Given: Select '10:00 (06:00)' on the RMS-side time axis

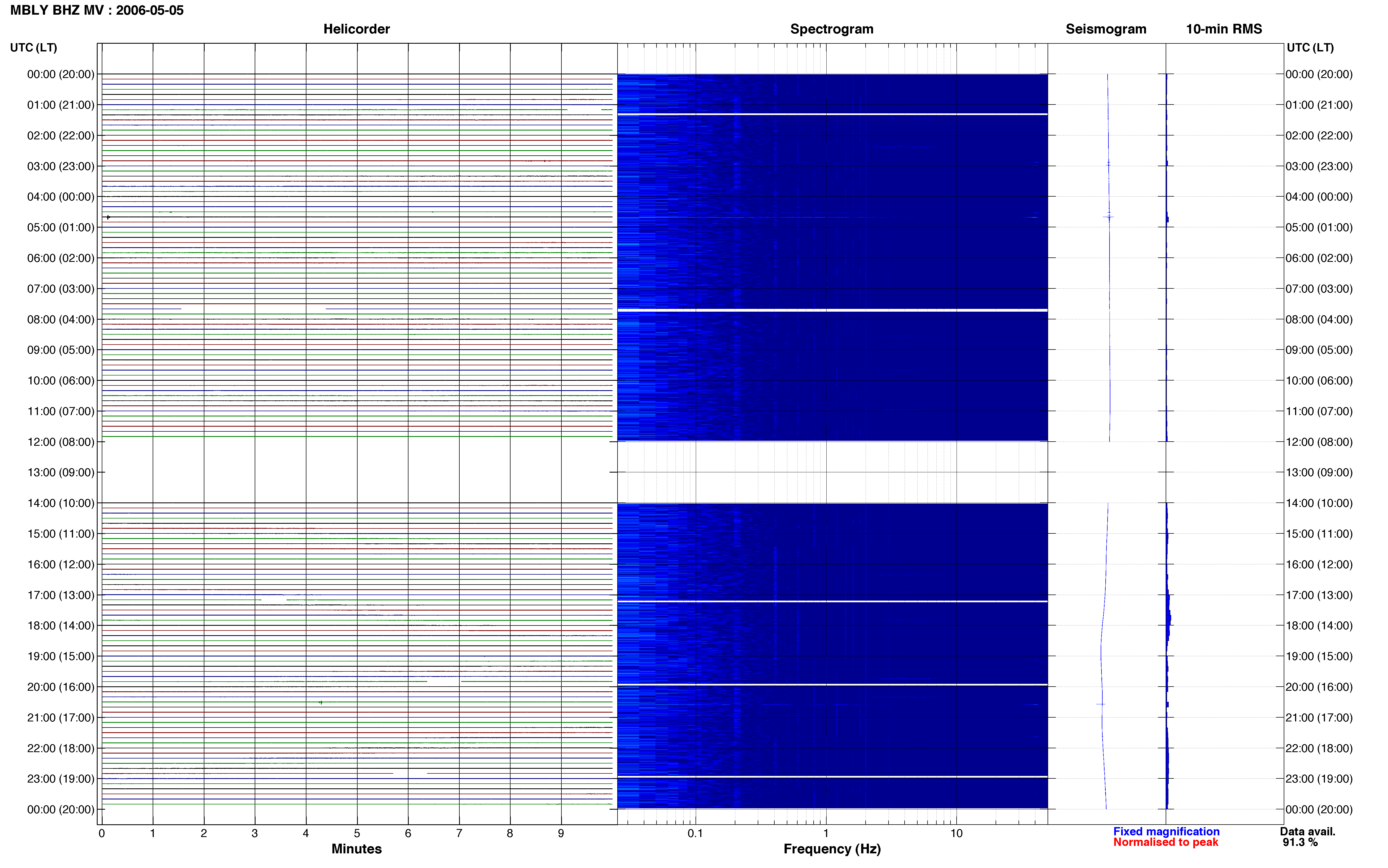Looking at the screenshot, I should 1319,380.
